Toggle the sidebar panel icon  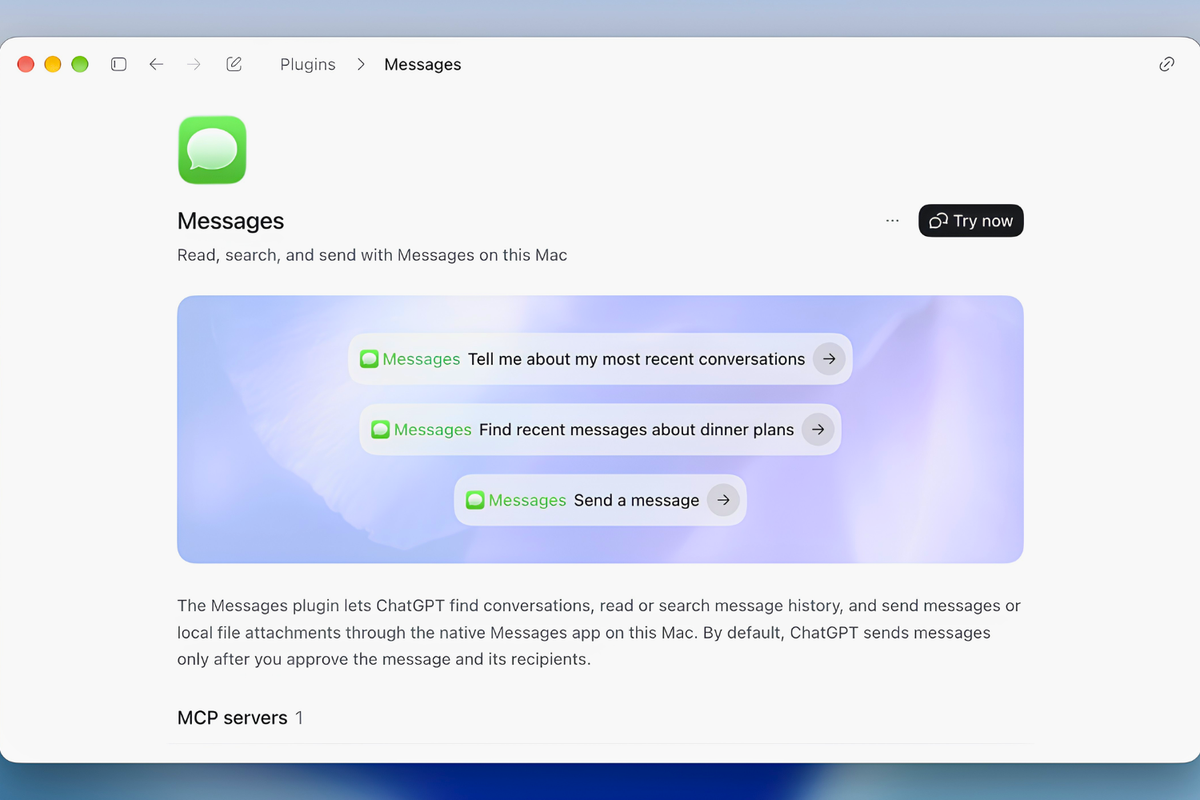click(119, 64)
